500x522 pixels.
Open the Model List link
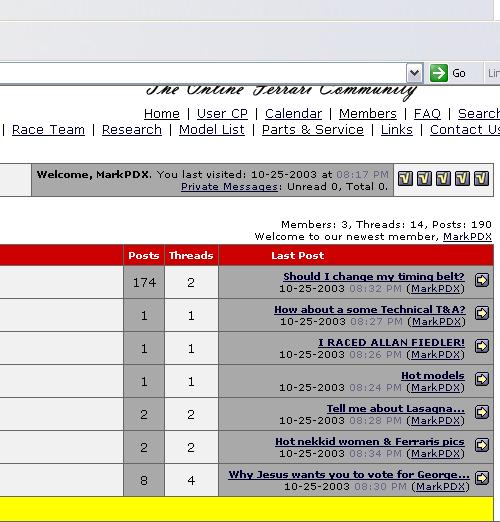click(212, 130)
